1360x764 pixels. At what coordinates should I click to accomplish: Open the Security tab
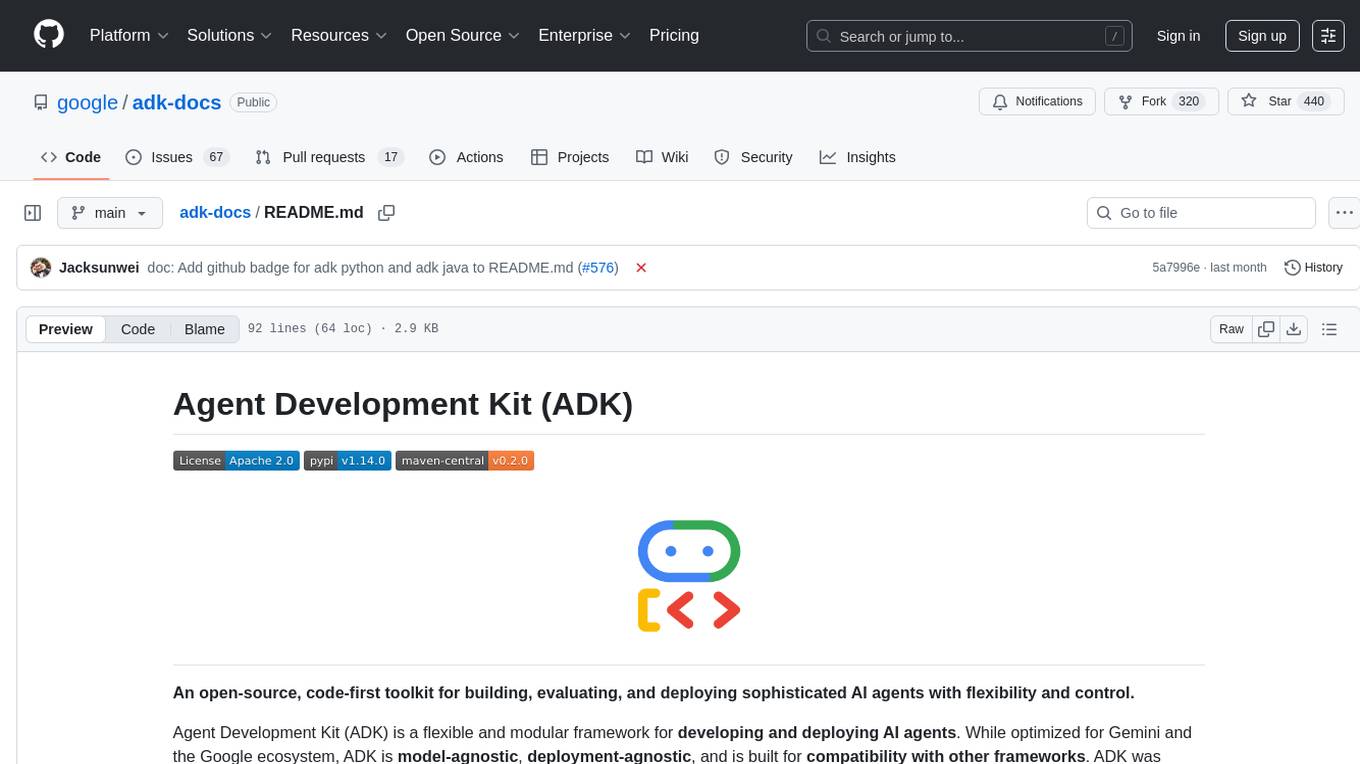coord(753,157)
